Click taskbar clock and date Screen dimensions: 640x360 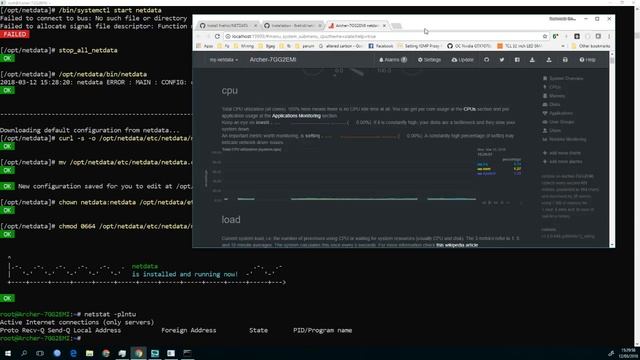click(x=629, y=353)
